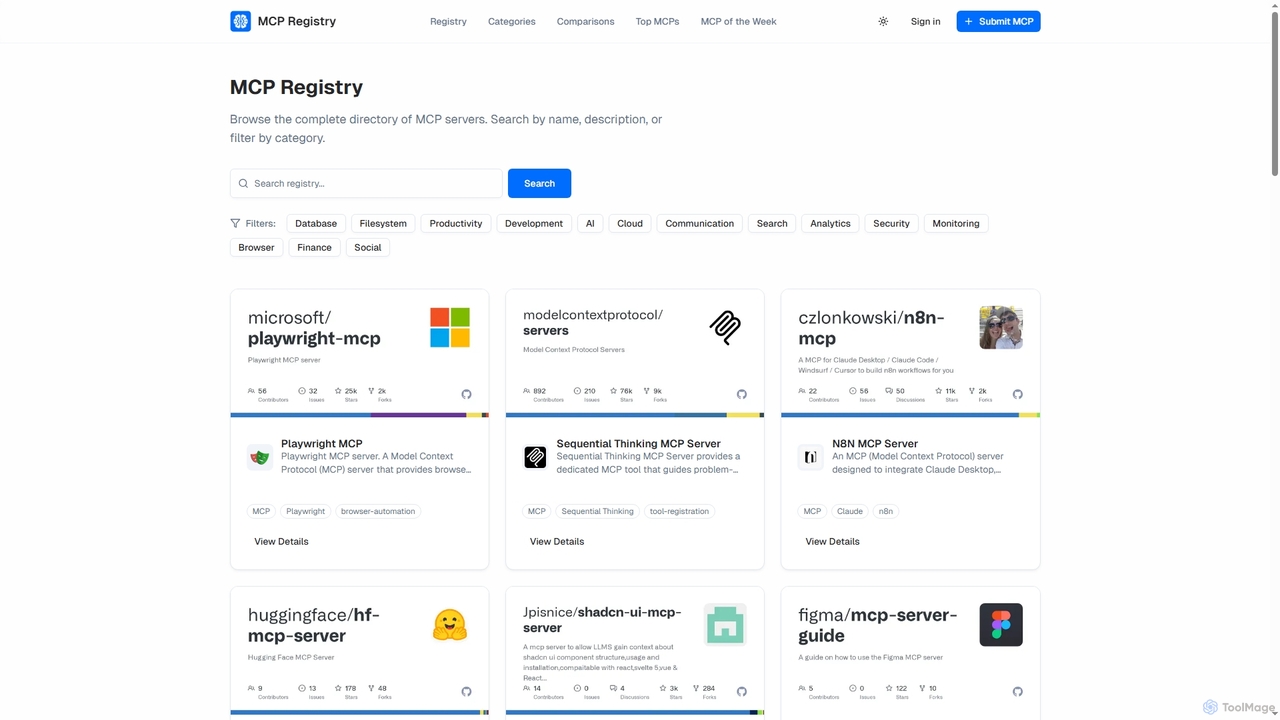Click the Sequential Thinking MCP Server icon
1280x720 pixels.
click(536, 457)
